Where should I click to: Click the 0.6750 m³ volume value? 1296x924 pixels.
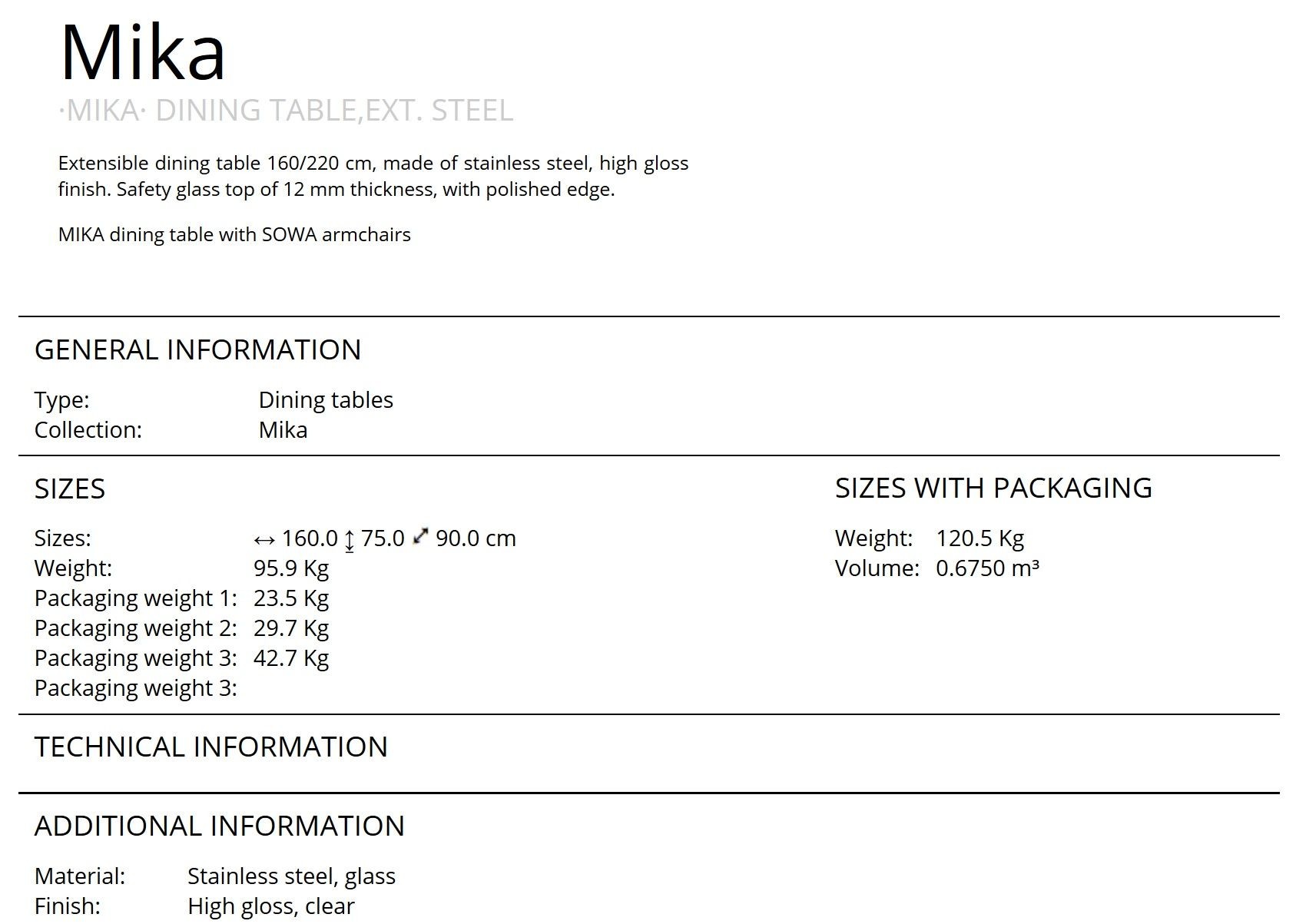(987, 568)
